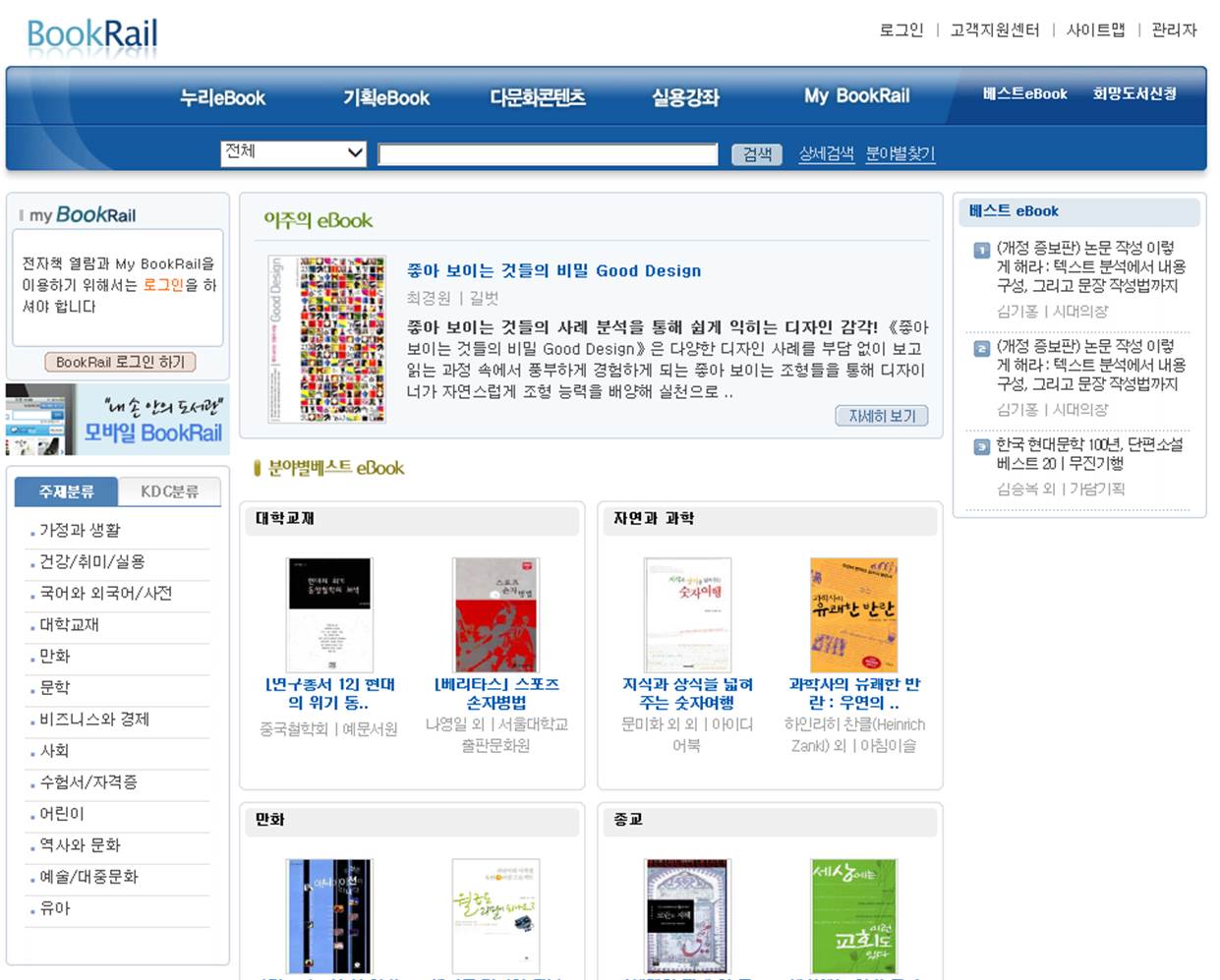Open the 실용강좌 menu
This screenshot has width=1220, height=980.
pos(685,97)
